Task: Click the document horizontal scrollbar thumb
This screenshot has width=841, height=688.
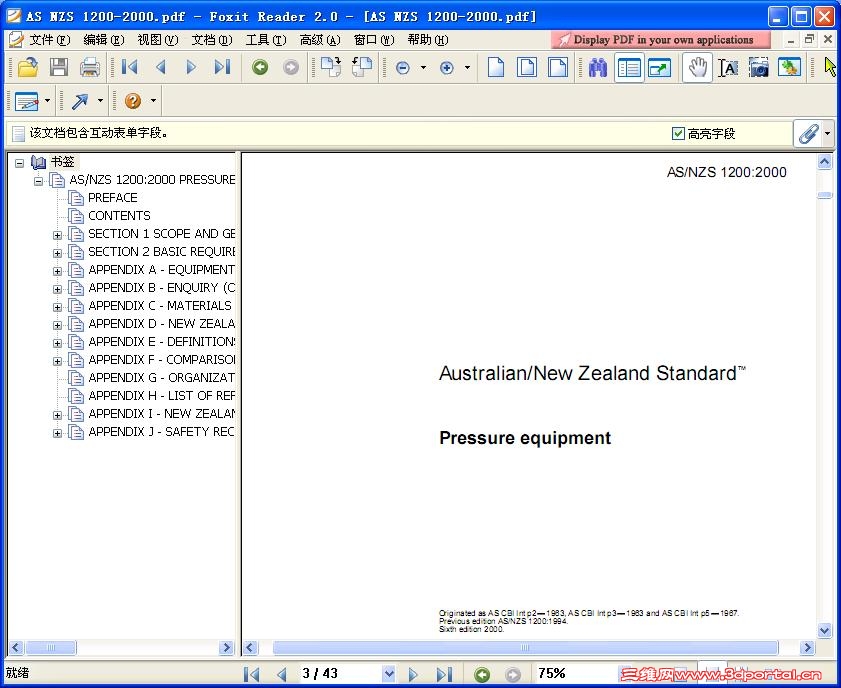Action: 525,647
